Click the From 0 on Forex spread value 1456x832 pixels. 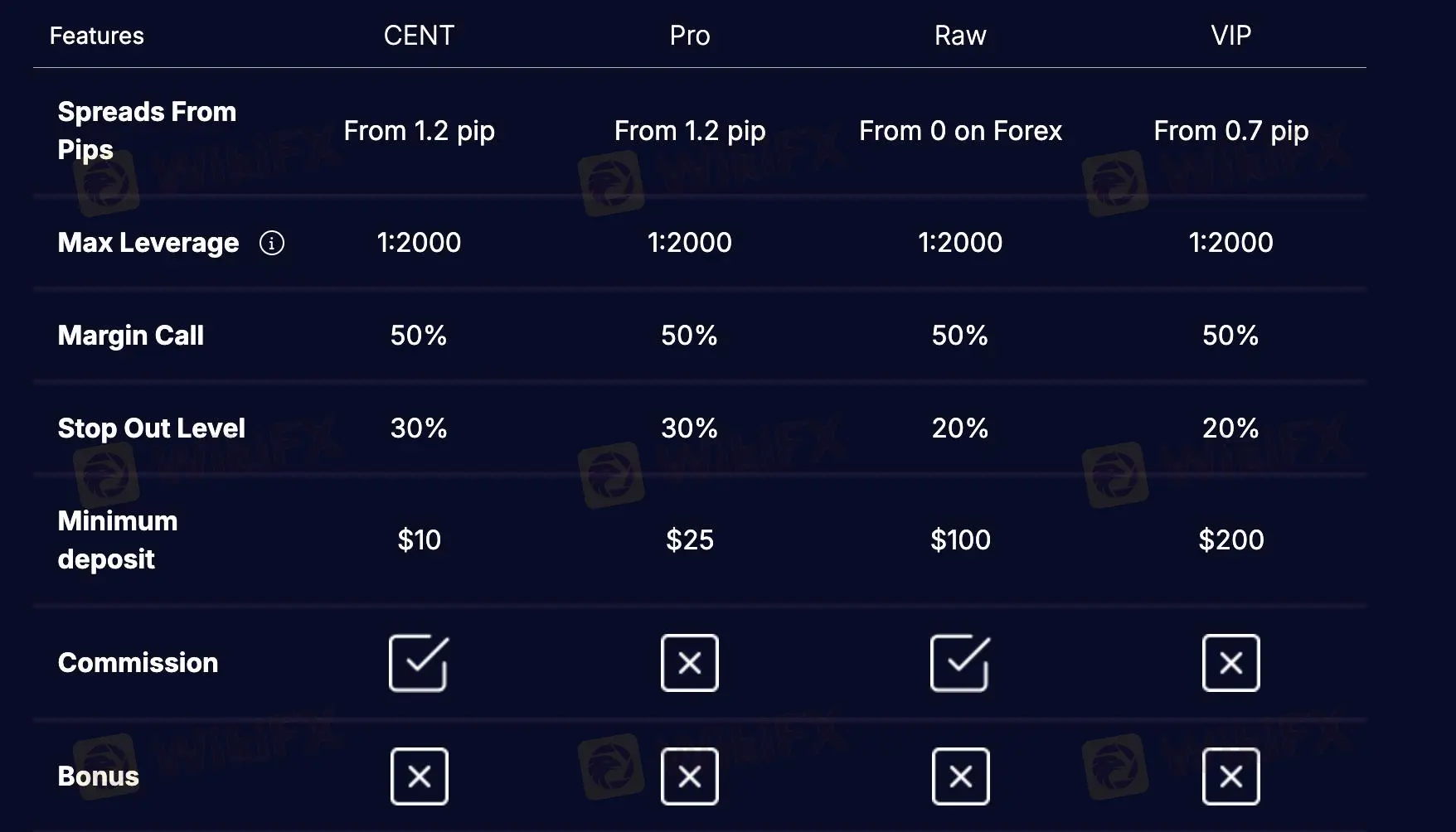(x=960, y=131)
